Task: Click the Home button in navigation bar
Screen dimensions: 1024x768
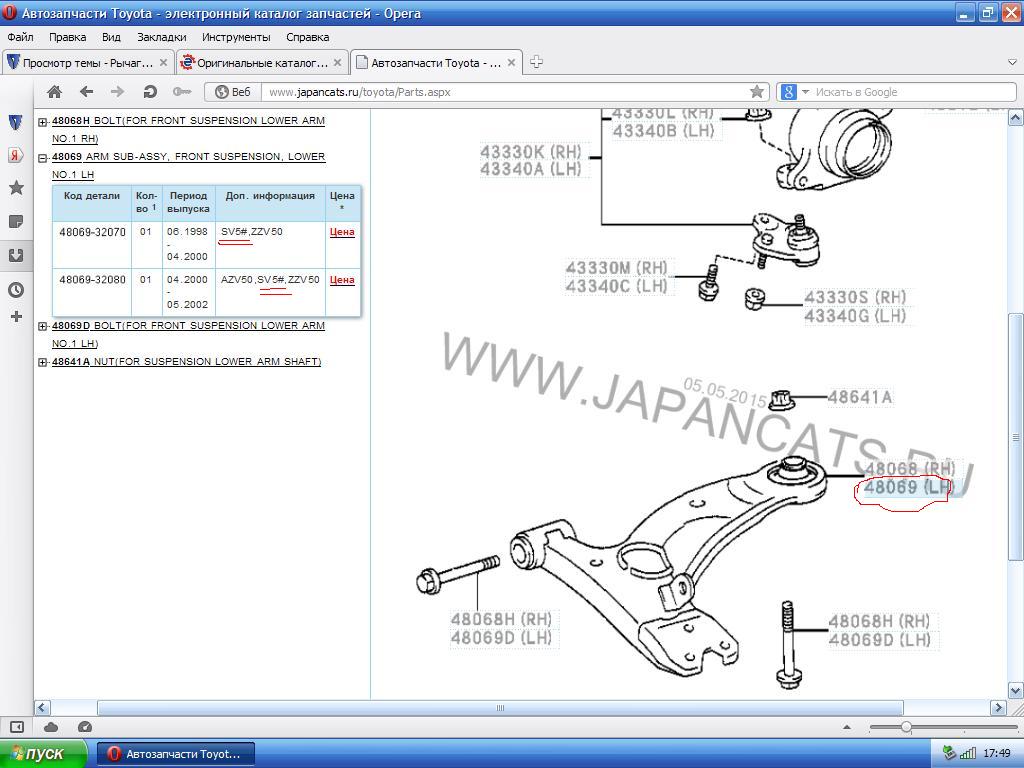Action: pyautogui.click(x=54, y=92)
